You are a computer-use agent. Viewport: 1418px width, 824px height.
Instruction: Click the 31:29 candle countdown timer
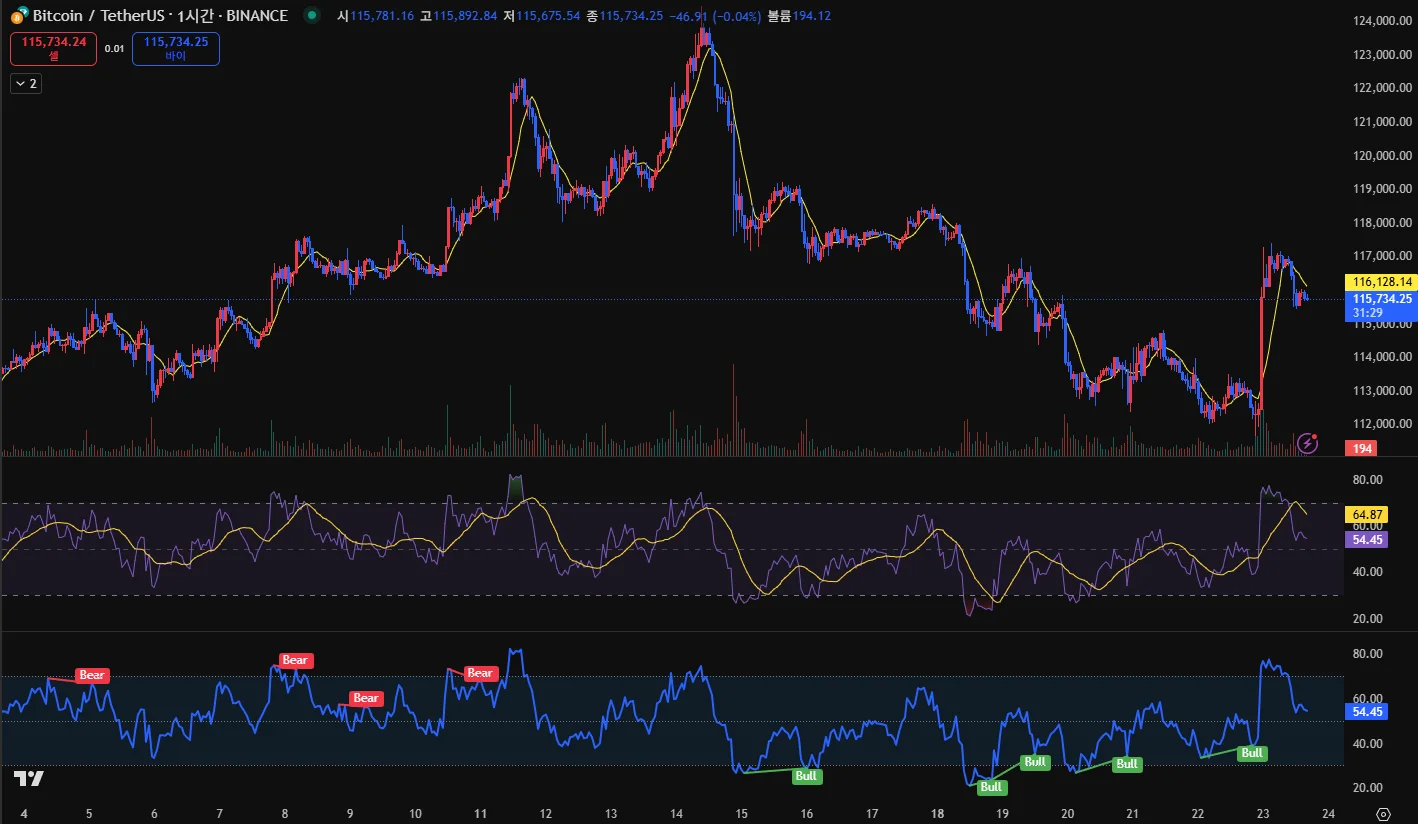point(1368,313)
